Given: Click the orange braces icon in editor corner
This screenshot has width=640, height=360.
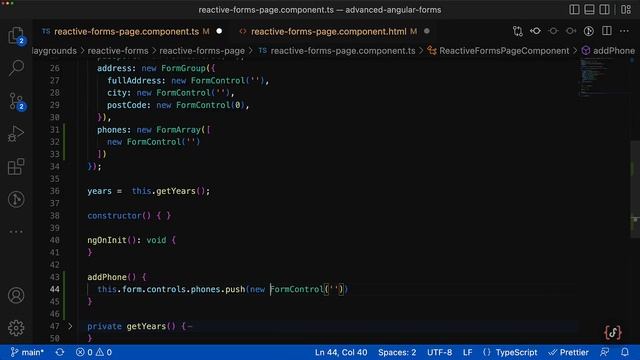Looking at the screenshot, I should pos(613,332).
